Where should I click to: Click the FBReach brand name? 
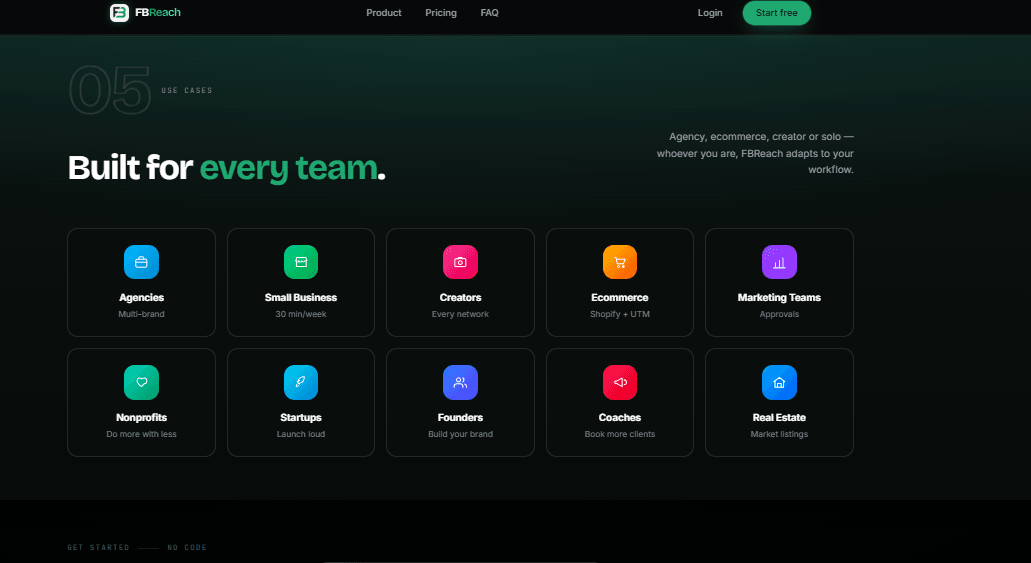coord(158,12)
